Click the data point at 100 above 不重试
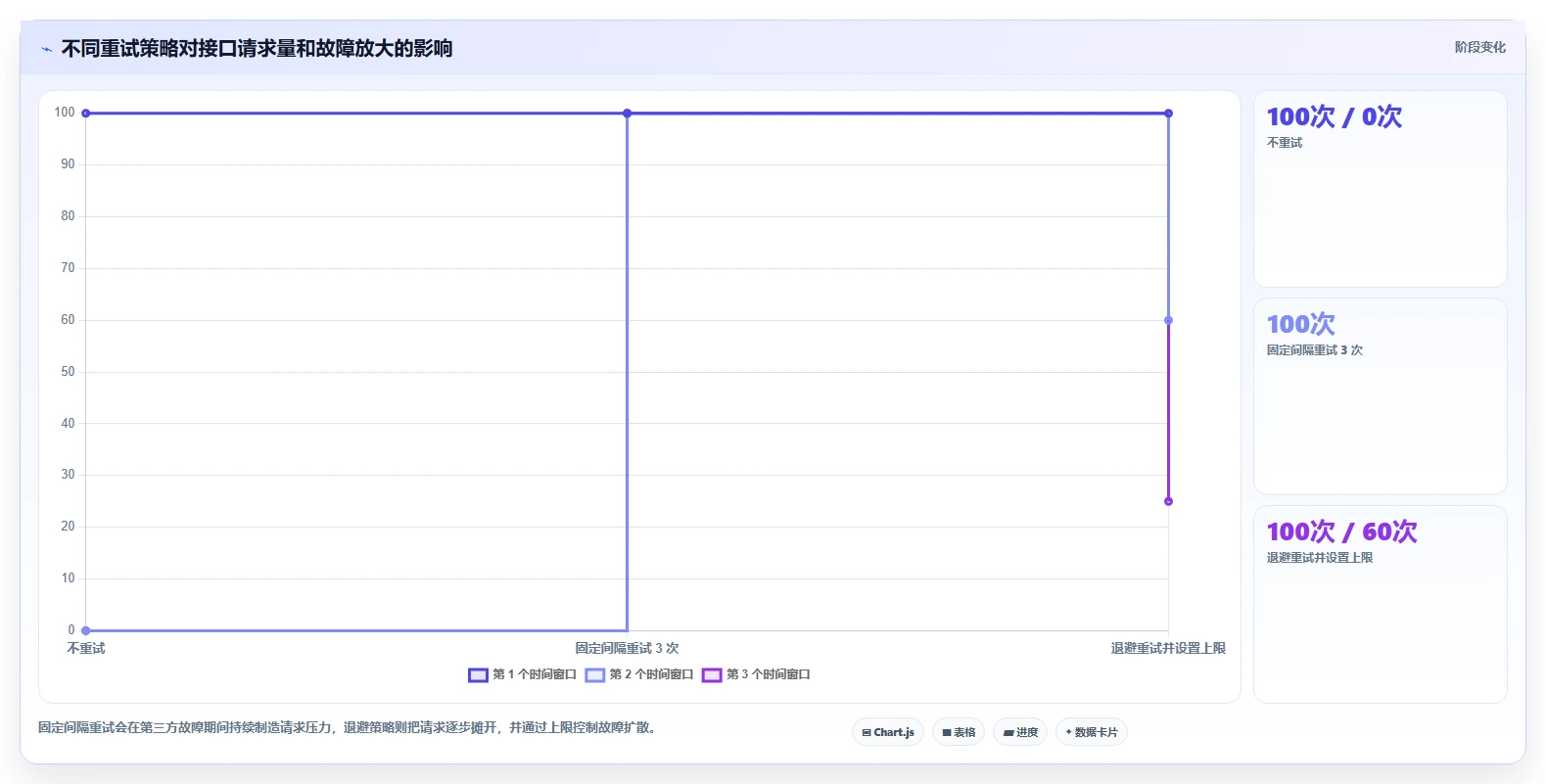Image resolution: width=1546 pixels, height=784 pixels. point(86,114)
